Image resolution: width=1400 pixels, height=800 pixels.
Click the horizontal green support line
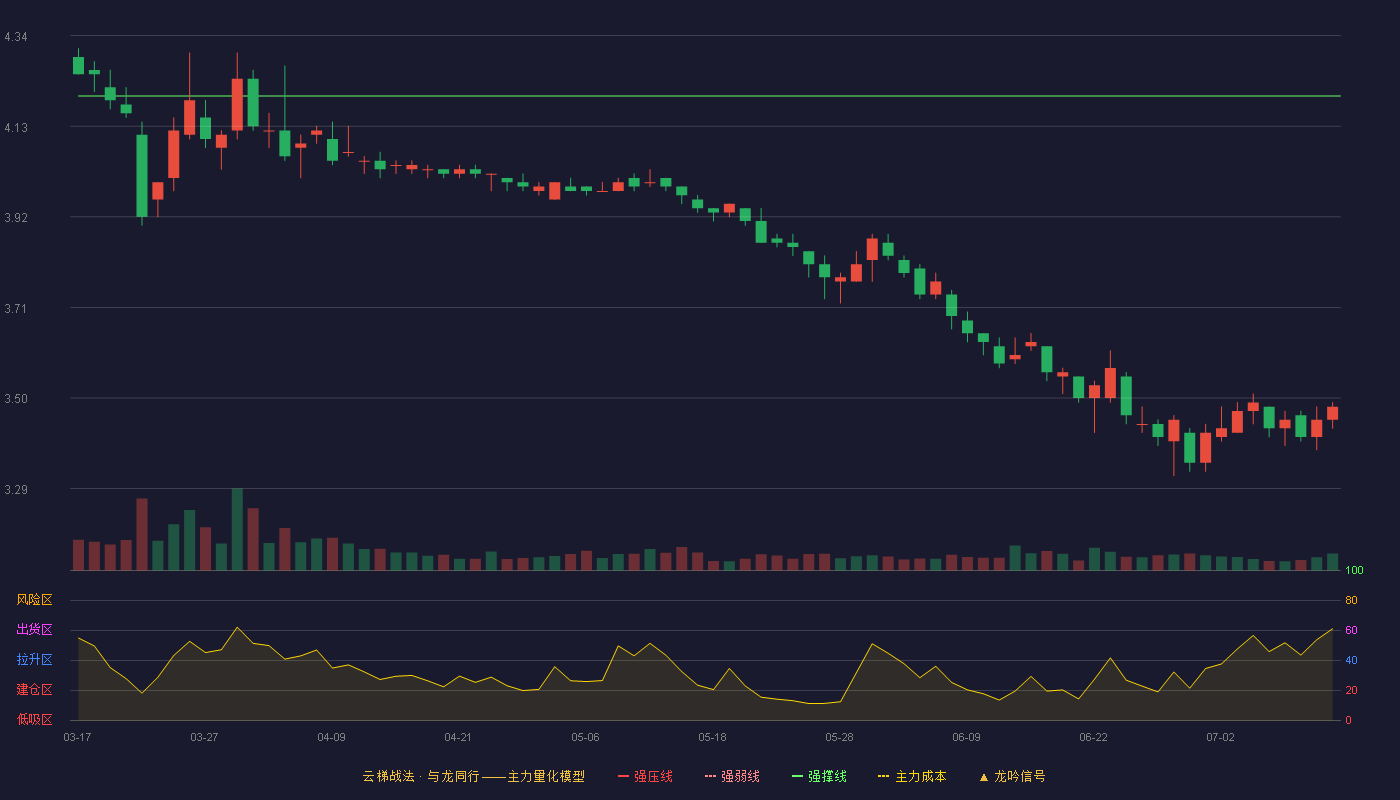[709, 96]
